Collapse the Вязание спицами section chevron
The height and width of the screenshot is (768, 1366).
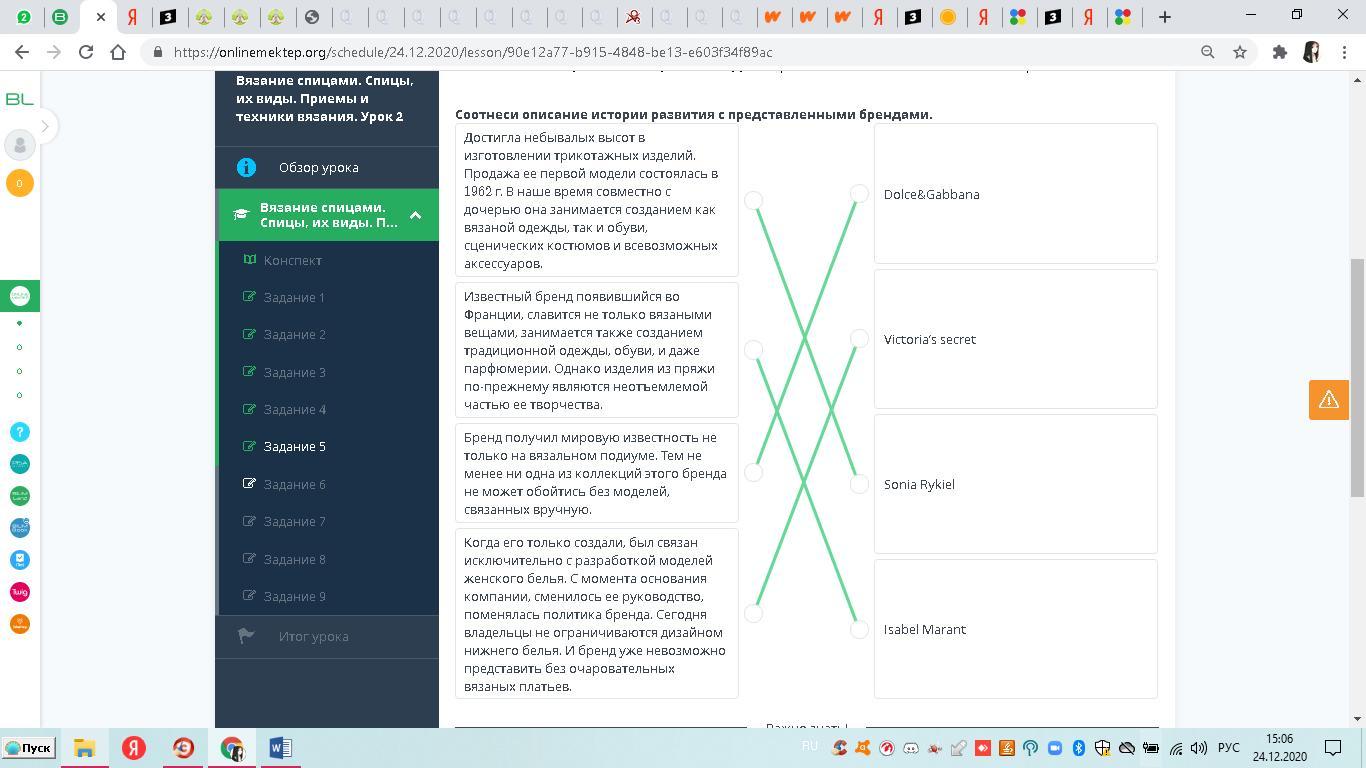coord(415,215)
